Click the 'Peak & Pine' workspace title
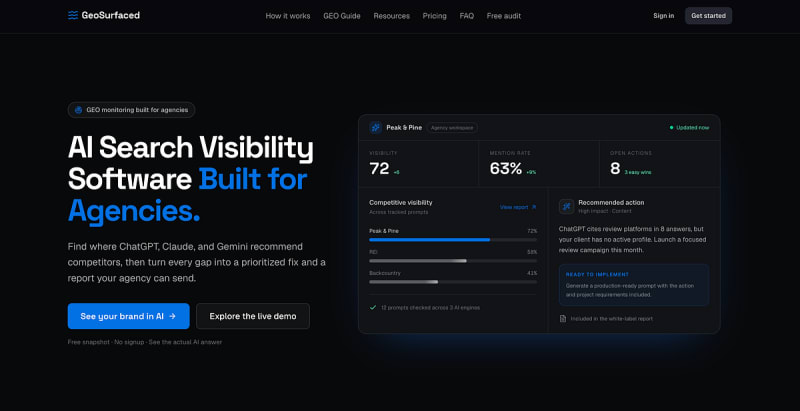The height and width of the screenshot is (411, 800). coord(404,127)
